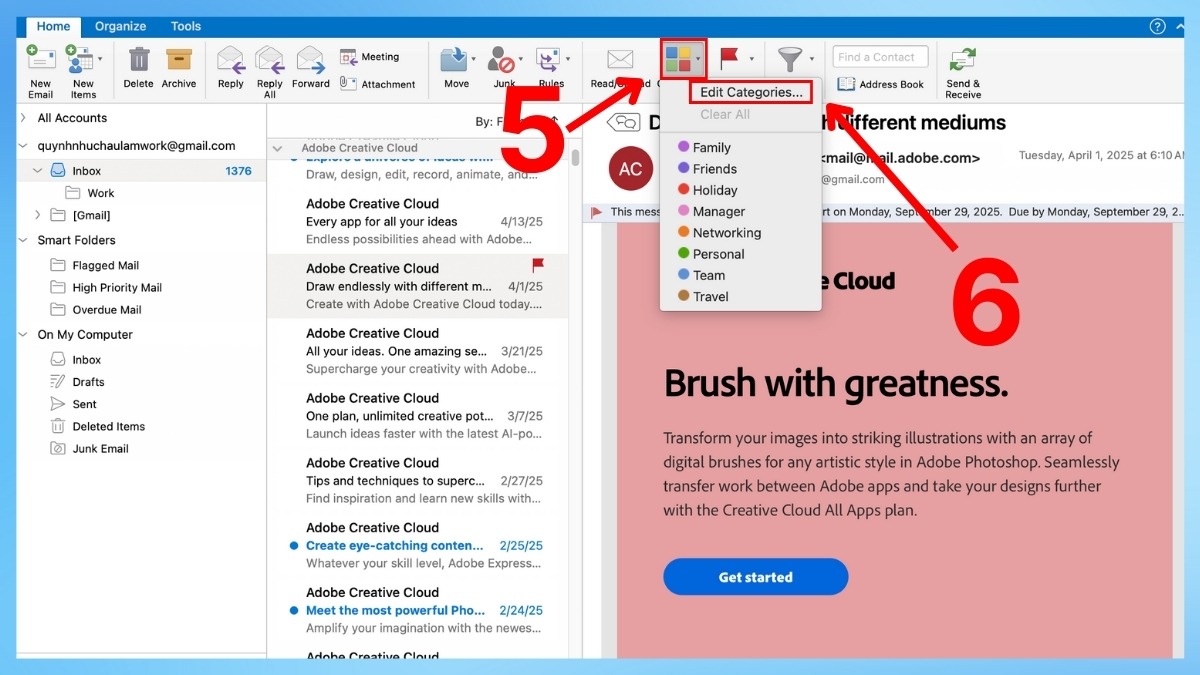Select the Friends category
Image resolution: width=1200 pixels, height=675 pixels.
click(741, 169)
